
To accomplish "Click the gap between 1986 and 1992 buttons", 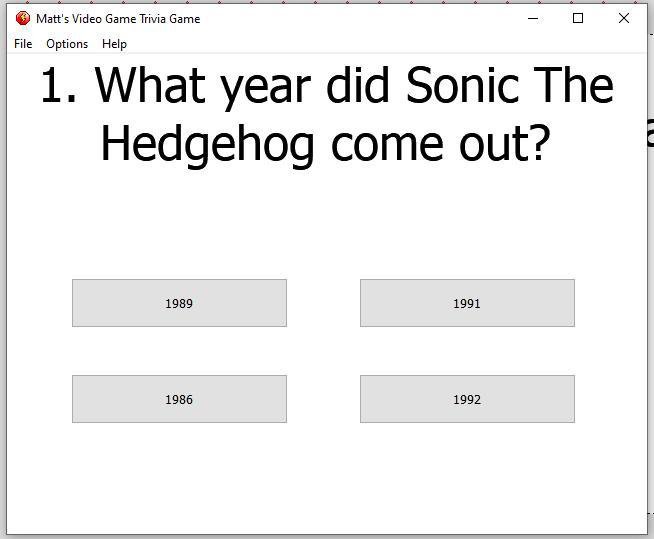I will pos(323,399).
